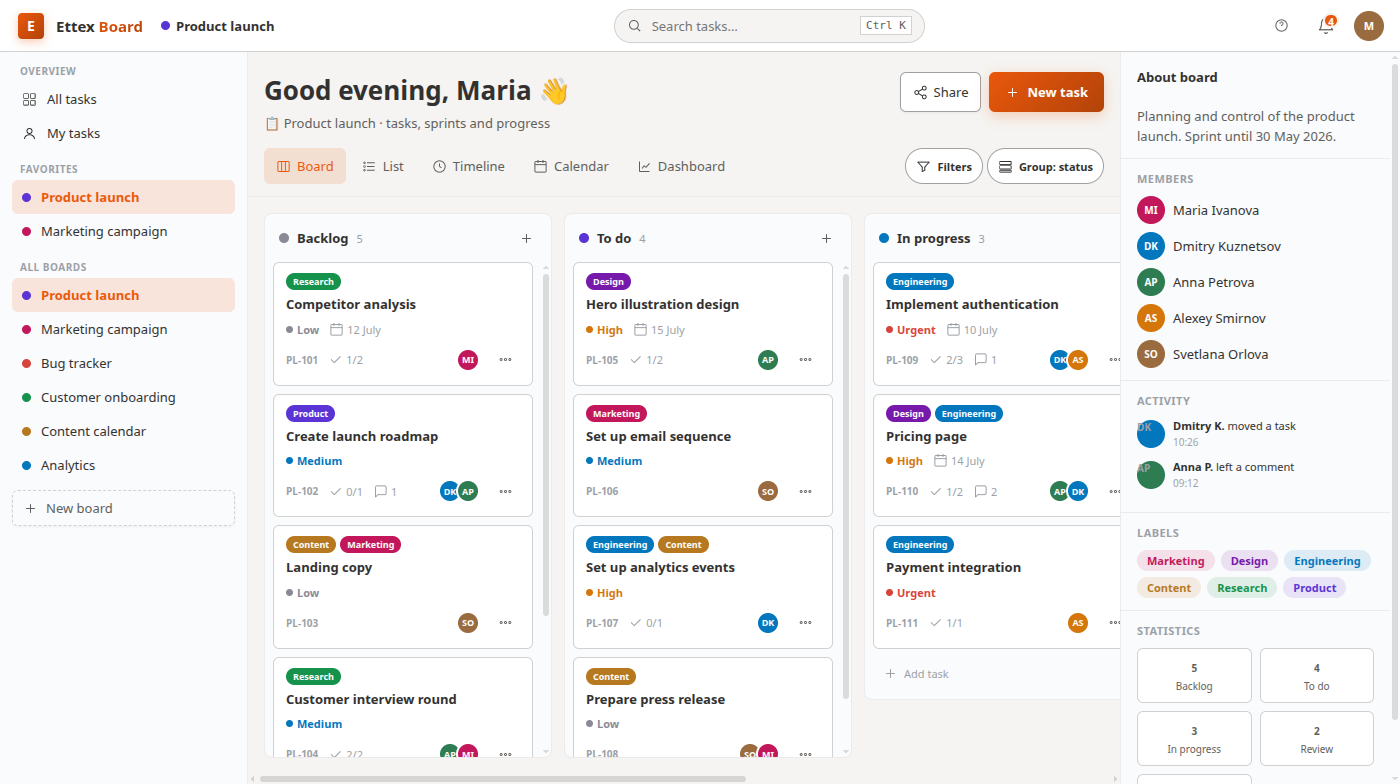Click AP avatar on Hero illustration design
This screenshot has width=1400, height=784.
(768, 360)
